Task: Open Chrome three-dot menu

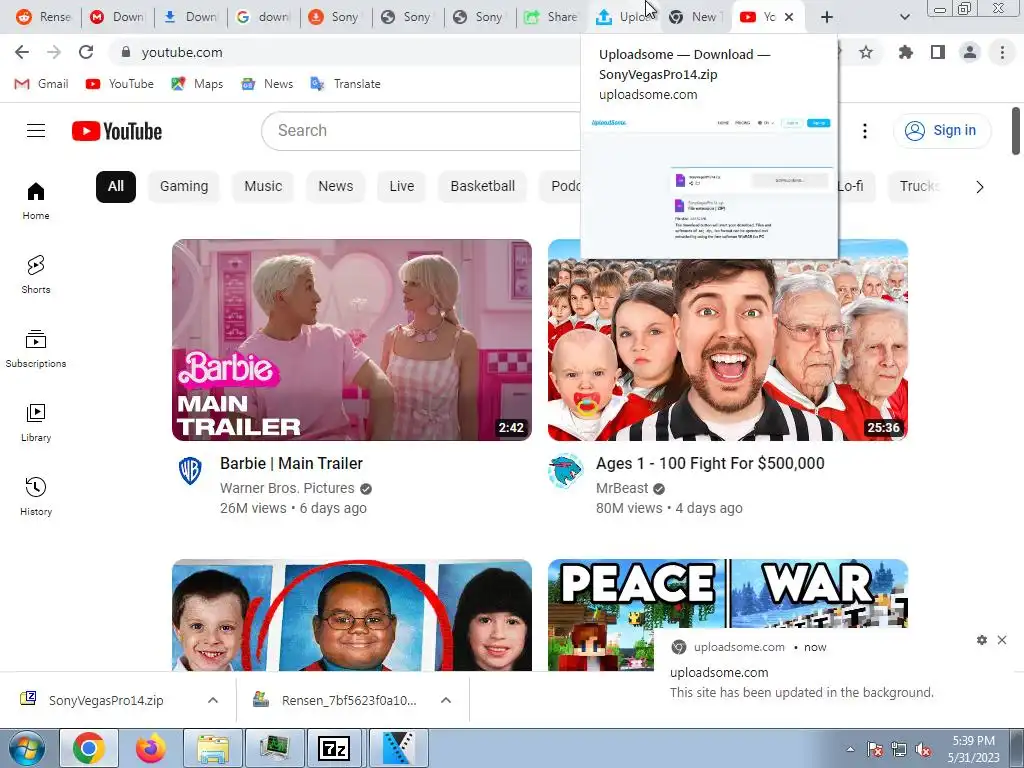Action: pos(1002,52)
